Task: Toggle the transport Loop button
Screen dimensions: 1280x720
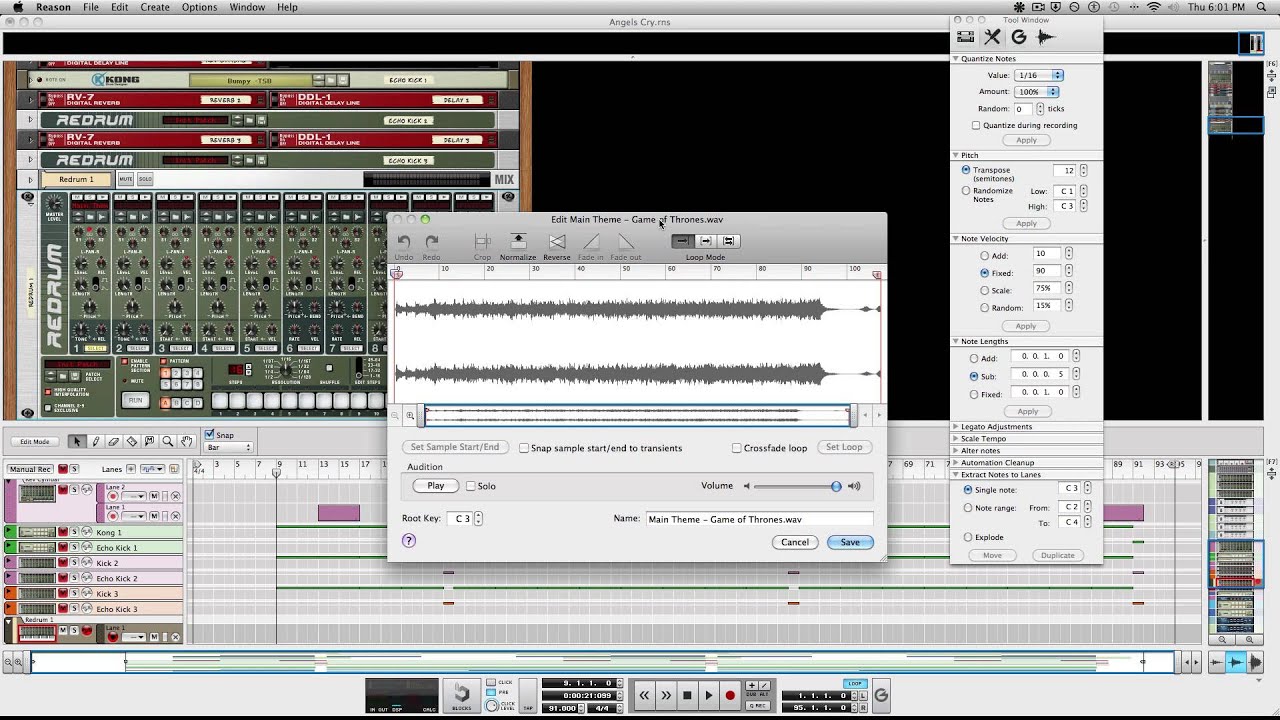Action: [854, 684]
